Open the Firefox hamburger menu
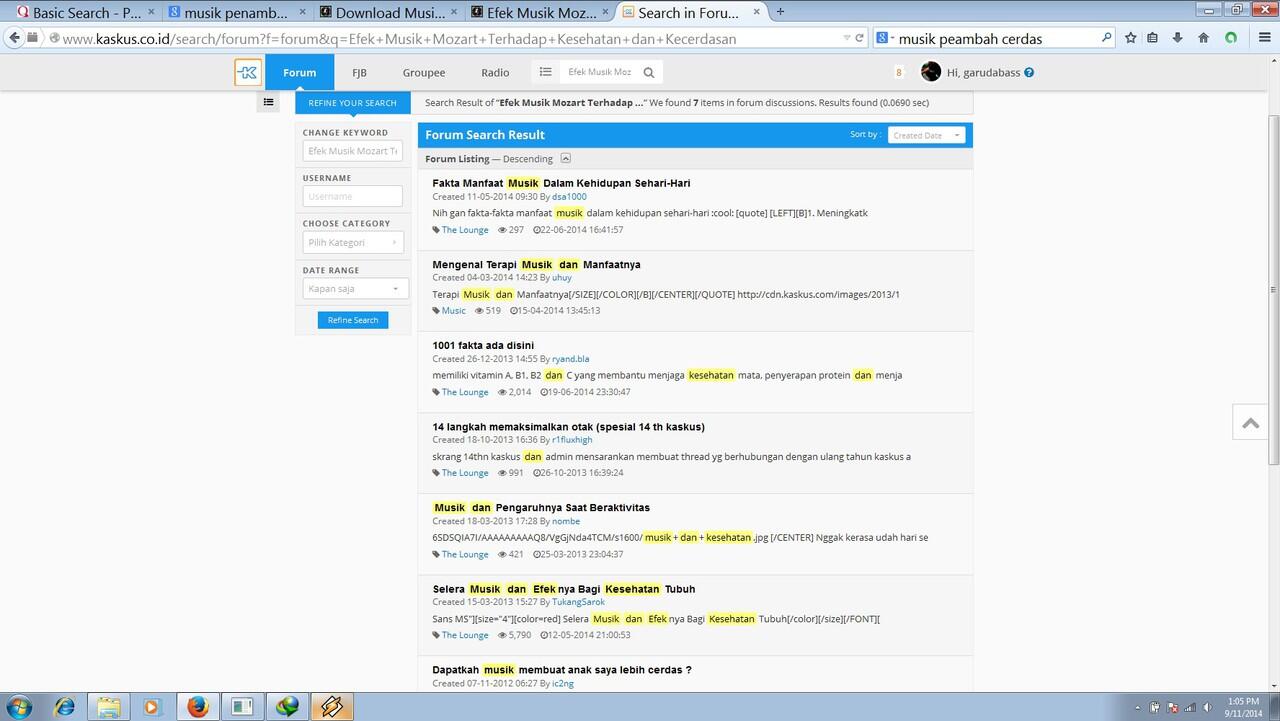Screen dimensions: 1280x721 (1264, 38)
